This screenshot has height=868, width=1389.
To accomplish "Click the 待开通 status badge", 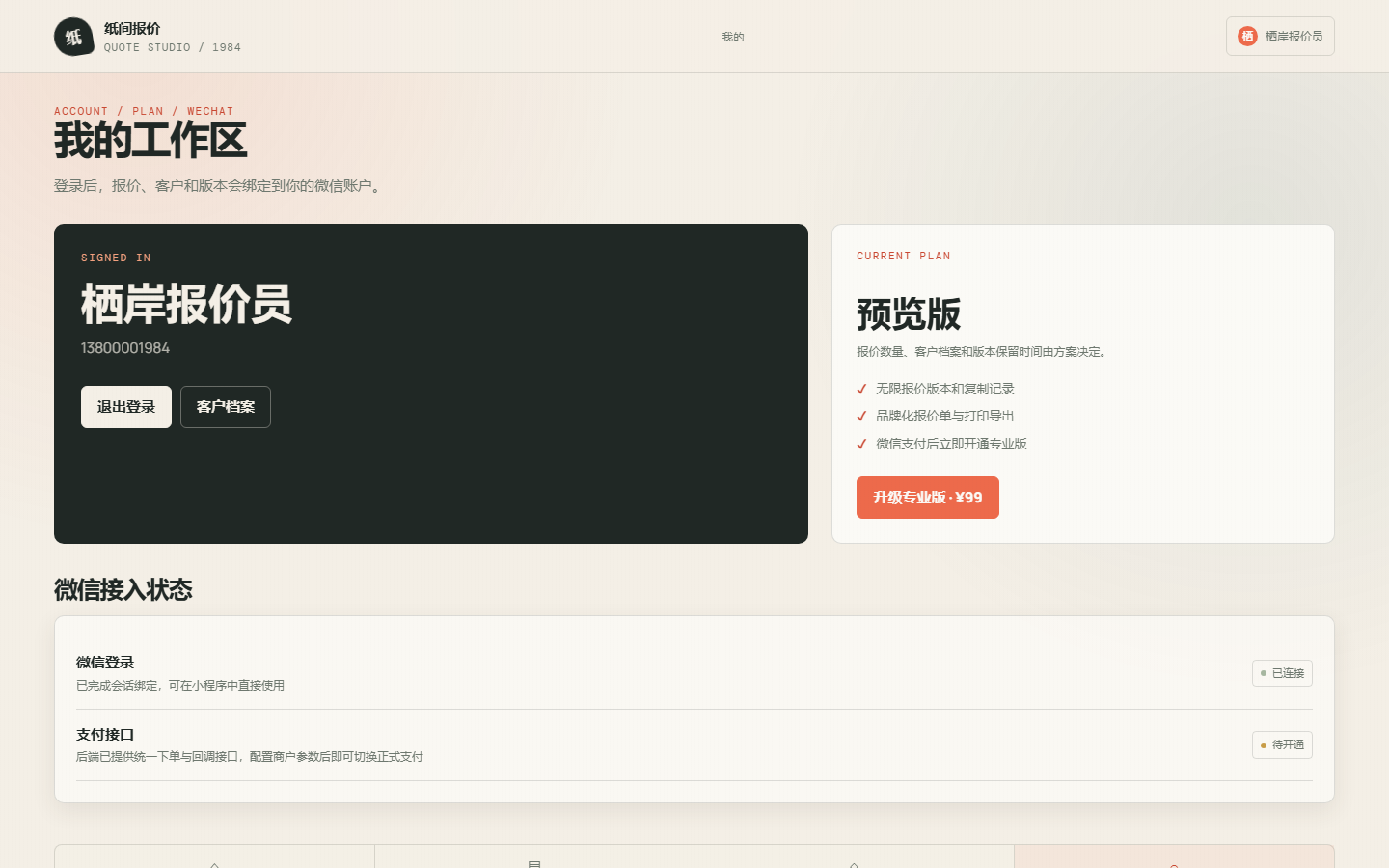I will pyautogui.click(x=1282, y=746).
